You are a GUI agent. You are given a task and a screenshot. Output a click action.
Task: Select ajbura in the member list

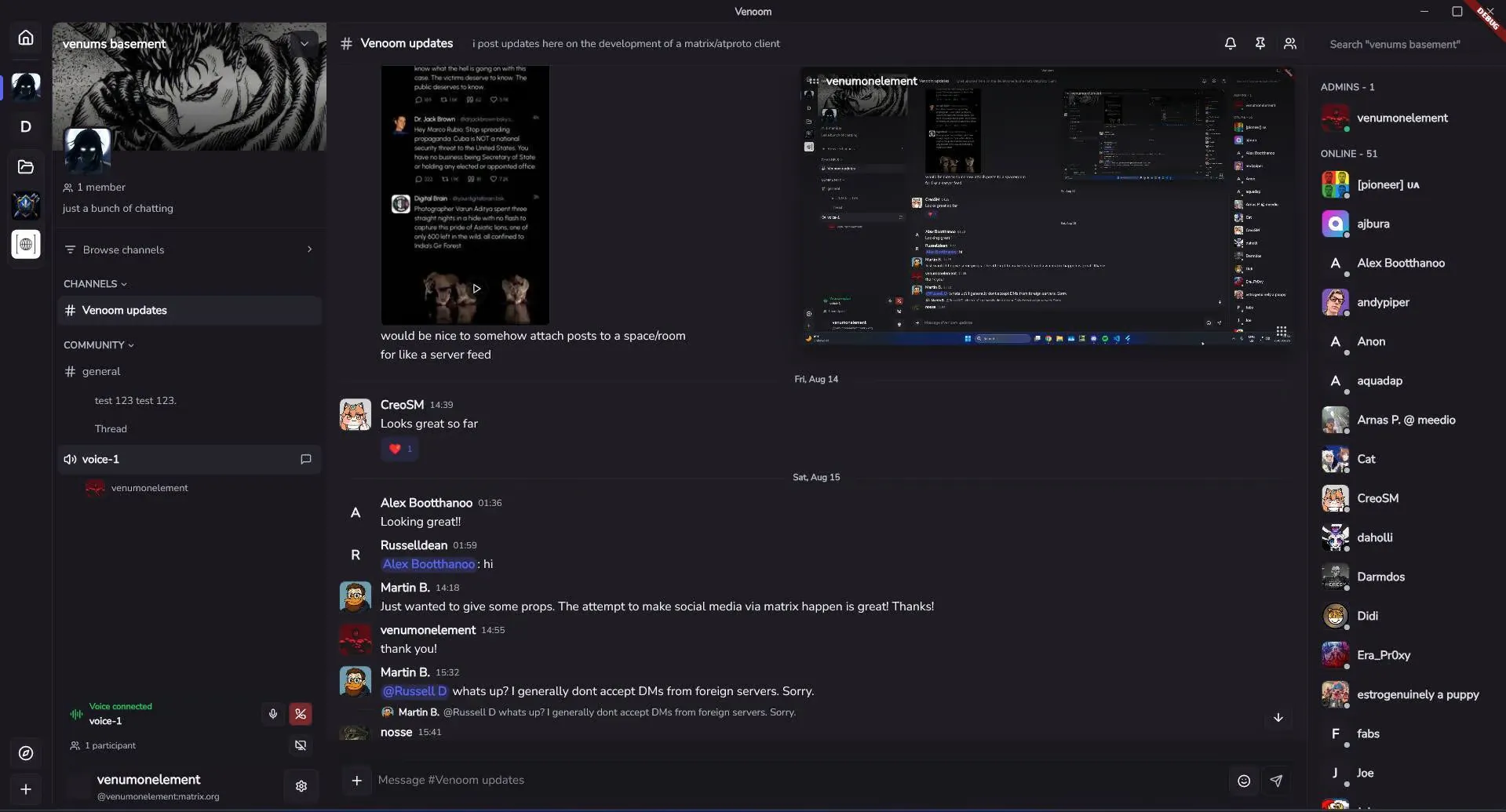(1405, 224)
